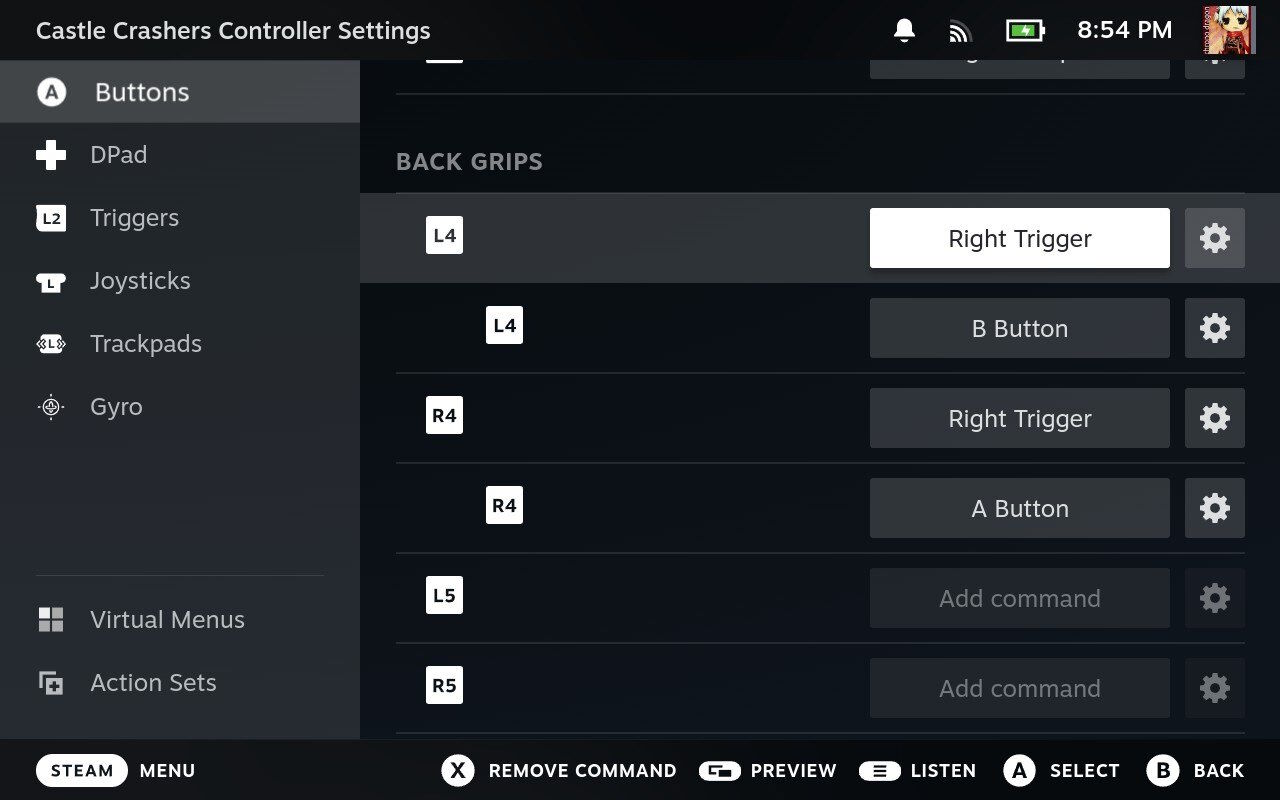Open Virtual Menus page
Image resolution: width=1280 pixels, height=800 pixels.
pyautogui.click(x=167, y=620)
